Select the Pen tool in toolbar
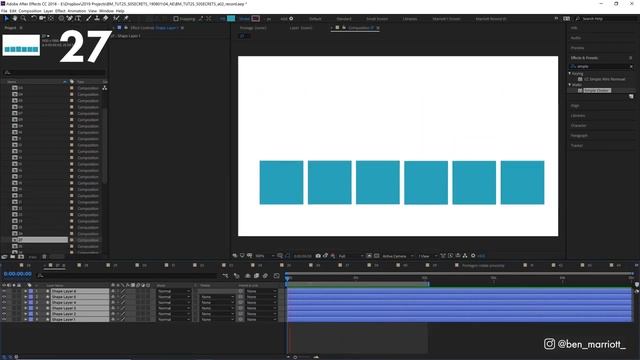This screenshot has height=360, width=640. click(x=70, y=18)
